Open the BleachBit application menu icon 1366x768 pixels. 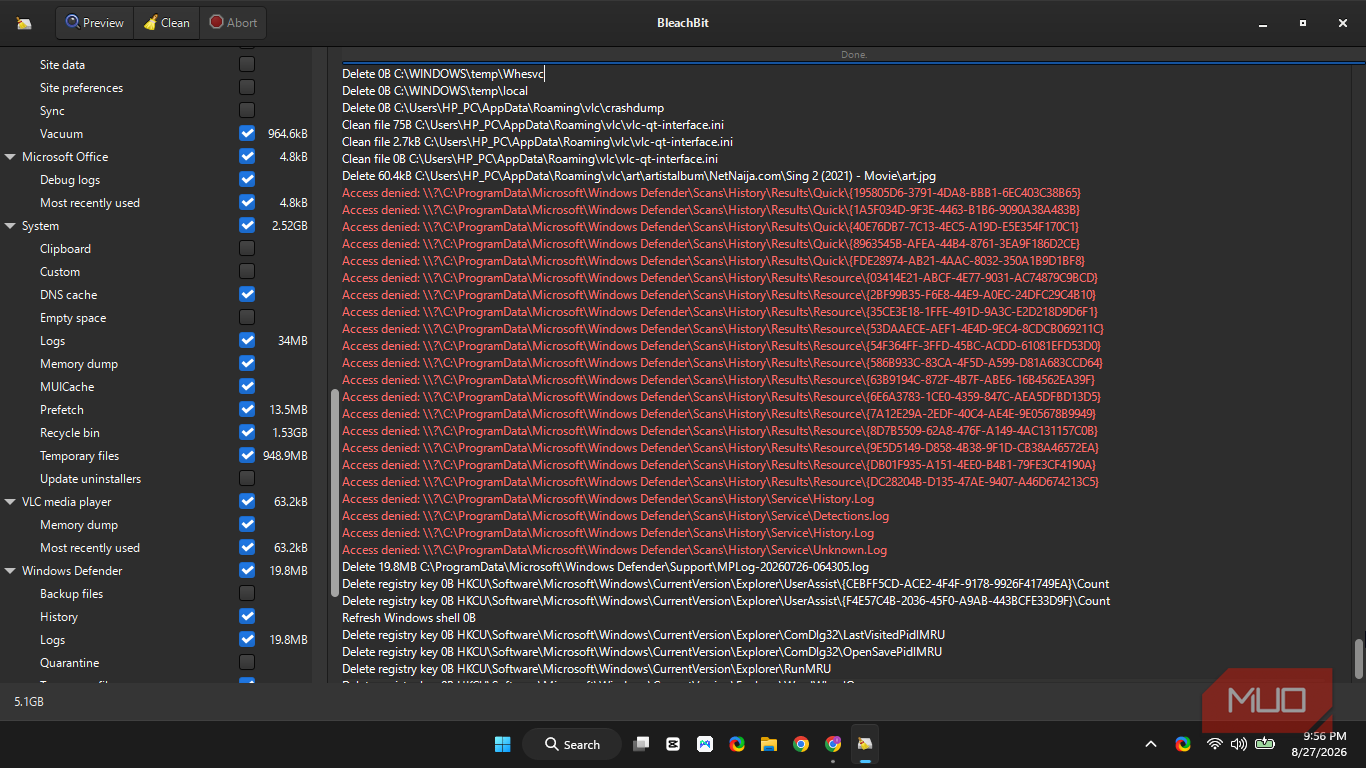[24, 23]
